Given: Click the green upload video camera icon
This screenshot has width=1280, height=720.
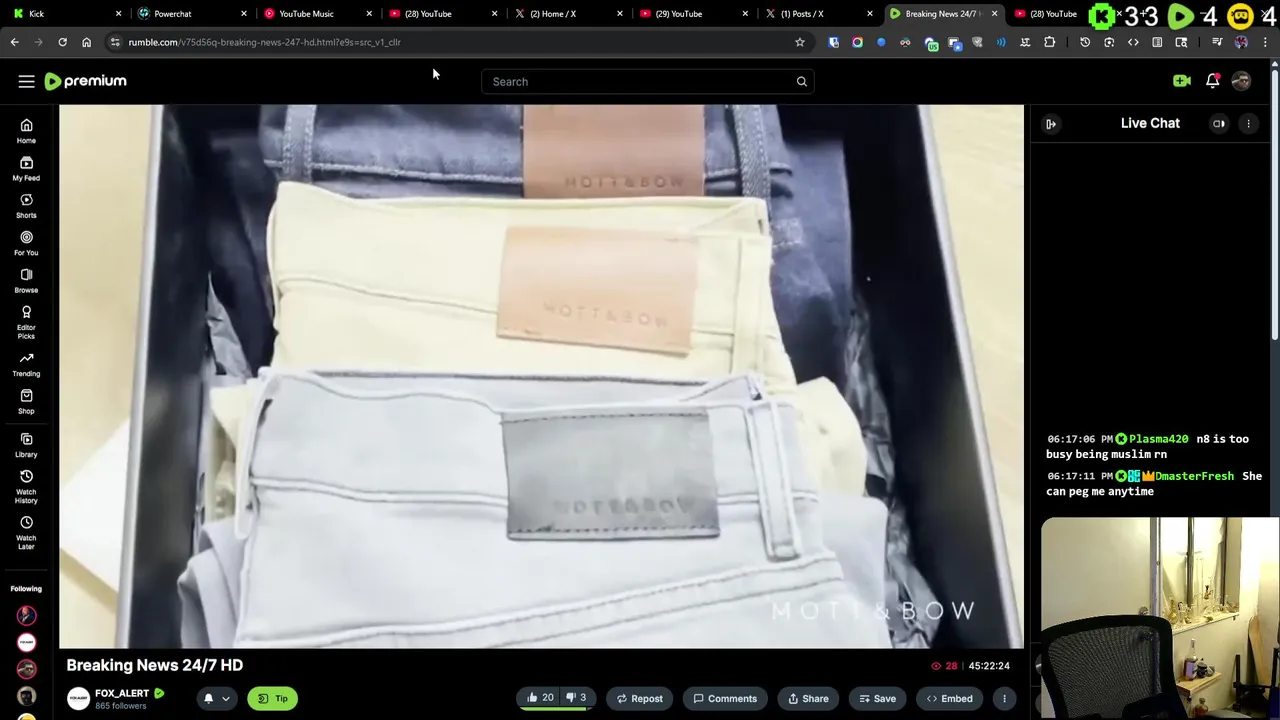Looking at the screenshot, I should [1182, 81].
